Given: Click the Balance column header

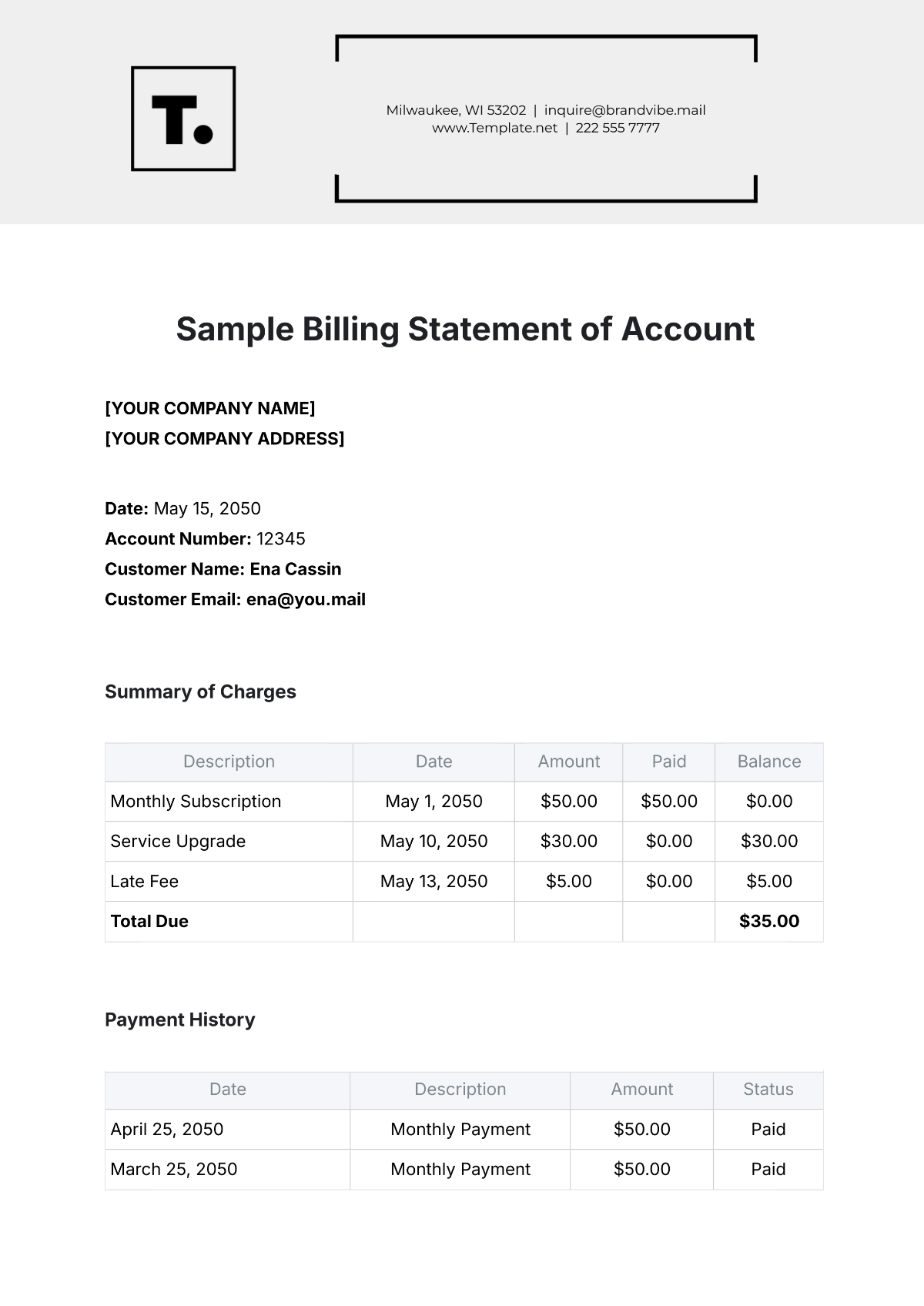Looking at the screenshot, I should (768, 762).
